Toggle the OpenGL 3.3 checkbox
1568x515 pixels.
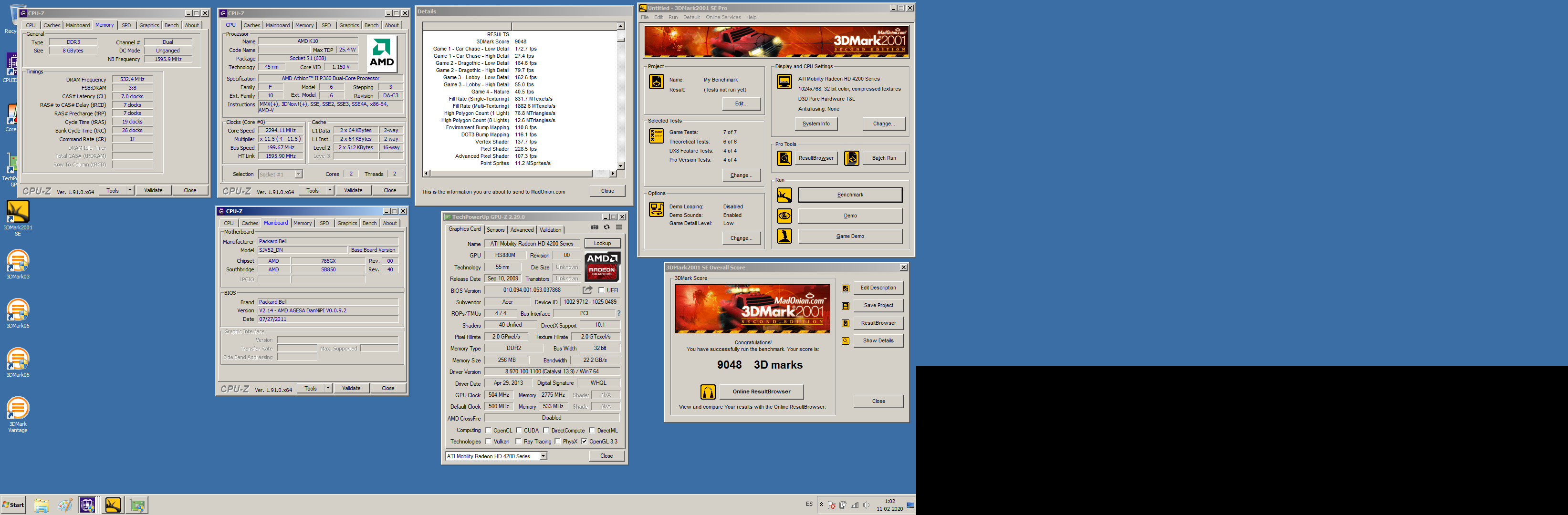(x=585, y=442)
